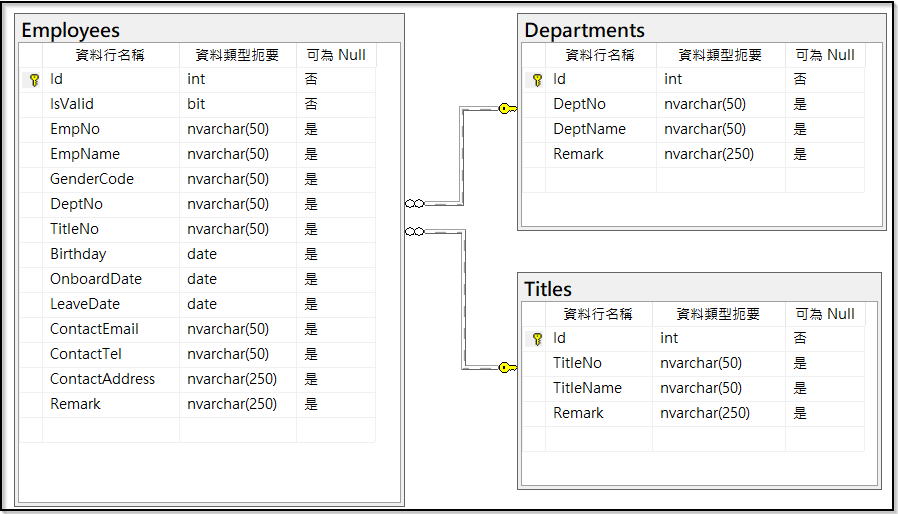Click the 資料類型扼要 column header in Employees

pyautogui.click(x=237, y=55)
